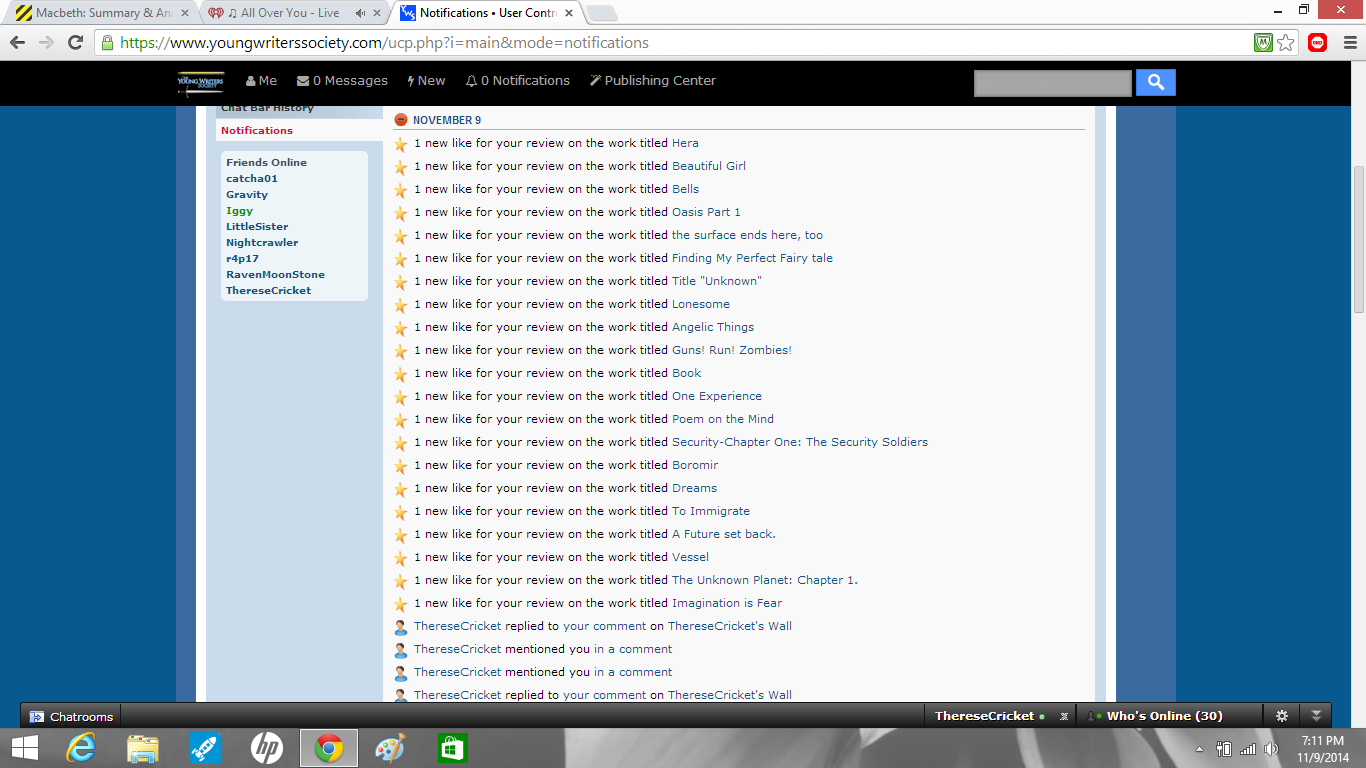Open friend Iggy's profile
1366x768 pixels.
pyautogui.click(x=239, y=211)
